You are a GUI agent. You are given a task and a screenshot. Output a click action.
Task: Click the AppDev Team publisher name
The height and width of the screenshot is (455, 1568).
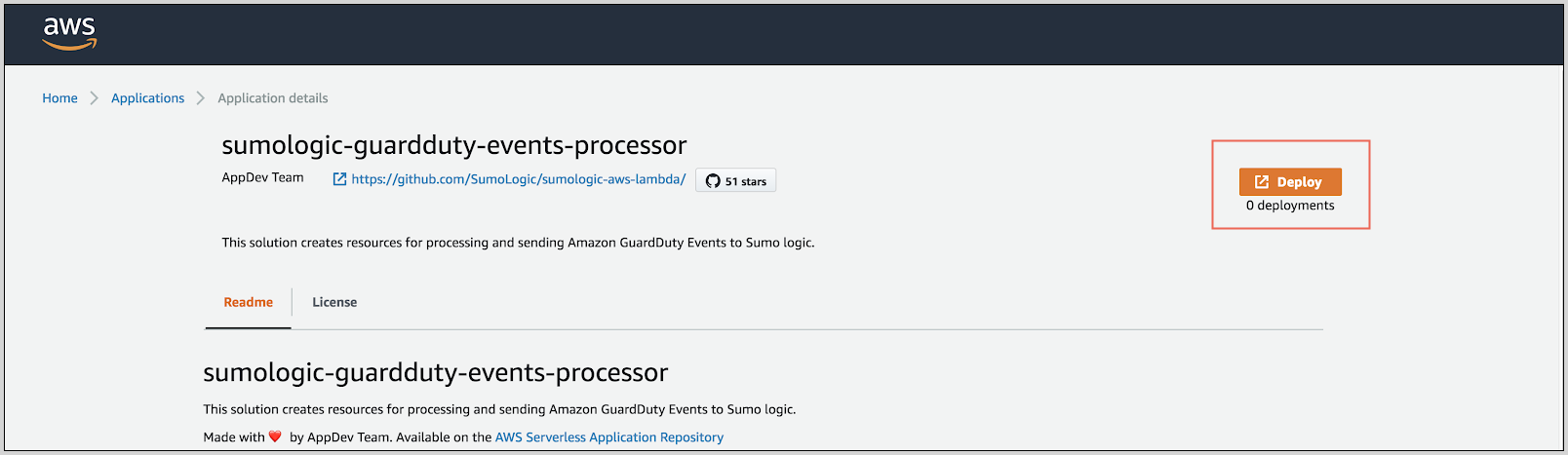click(262, 177)
